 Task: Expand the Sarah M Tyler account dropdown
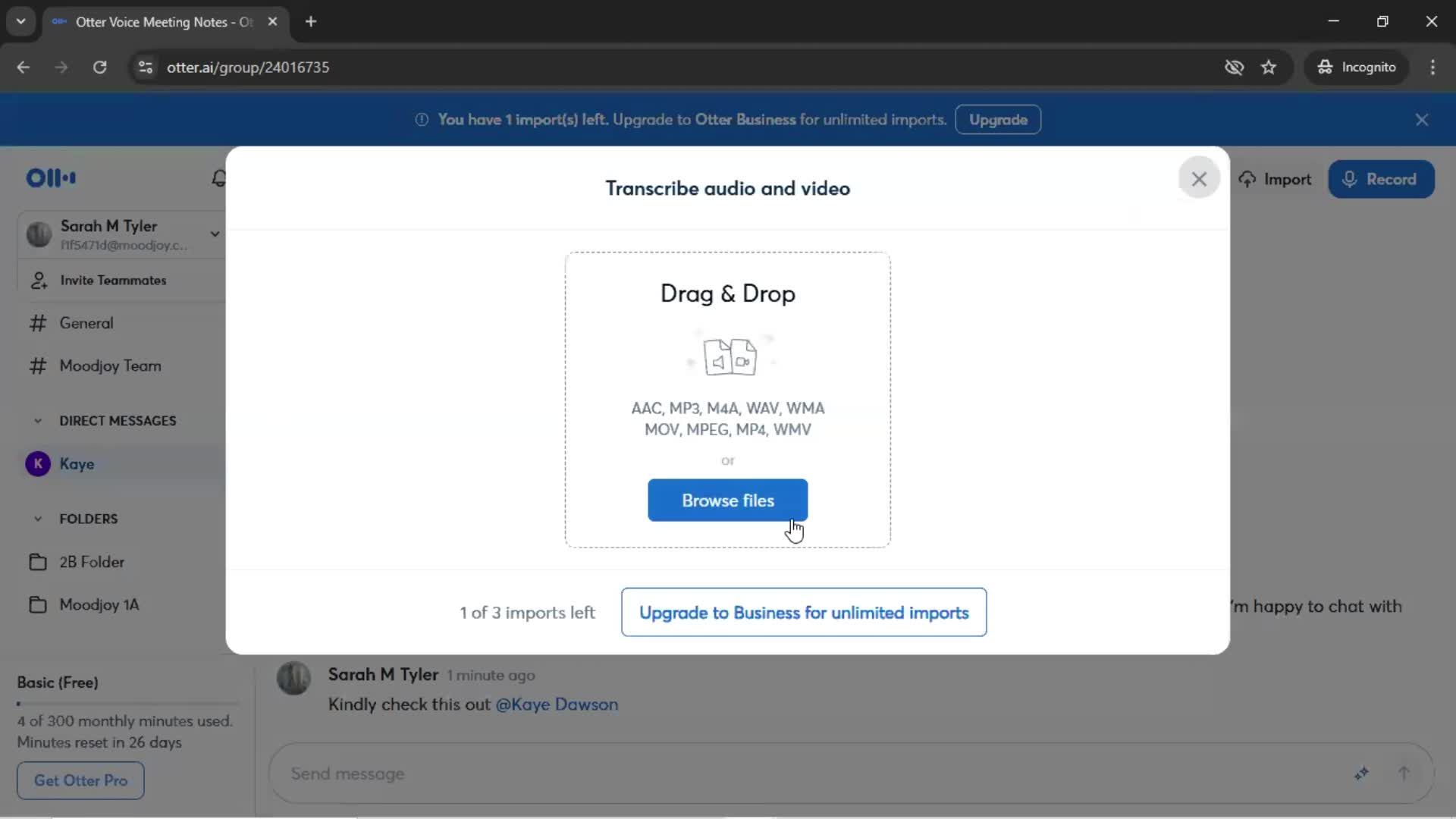(215, 234)
